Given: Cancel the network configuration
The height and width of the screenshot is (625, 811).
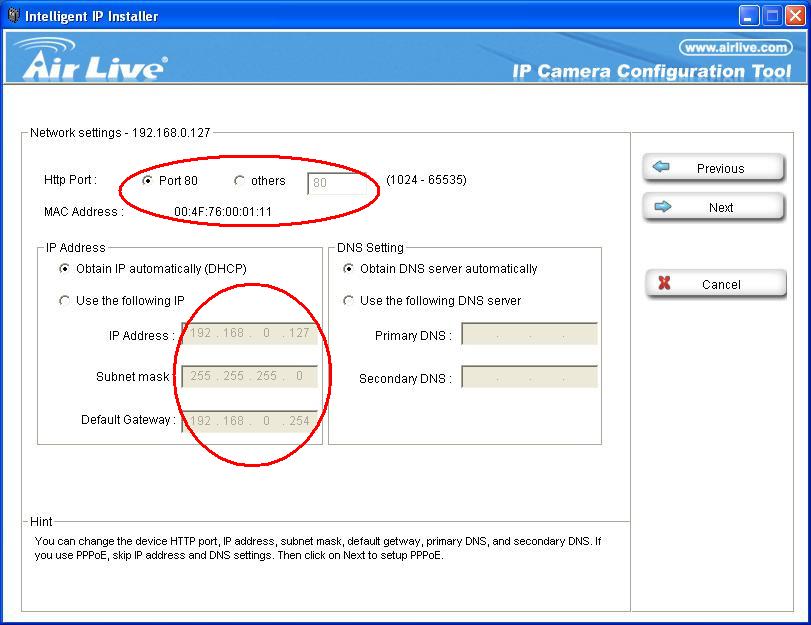Looking at the screenshot, I should [x=715, y=285].
